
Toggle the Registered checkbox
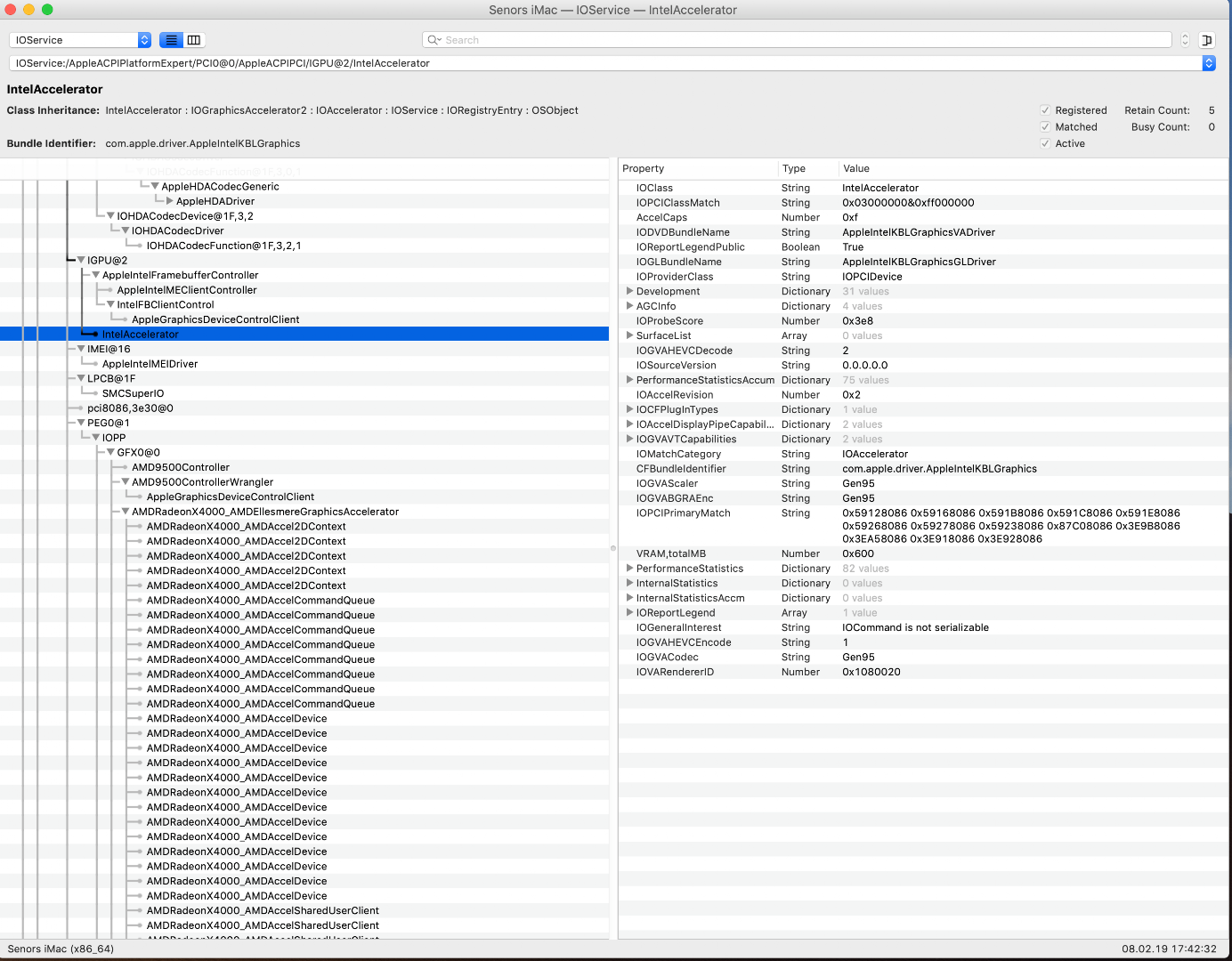point(1045,110)
